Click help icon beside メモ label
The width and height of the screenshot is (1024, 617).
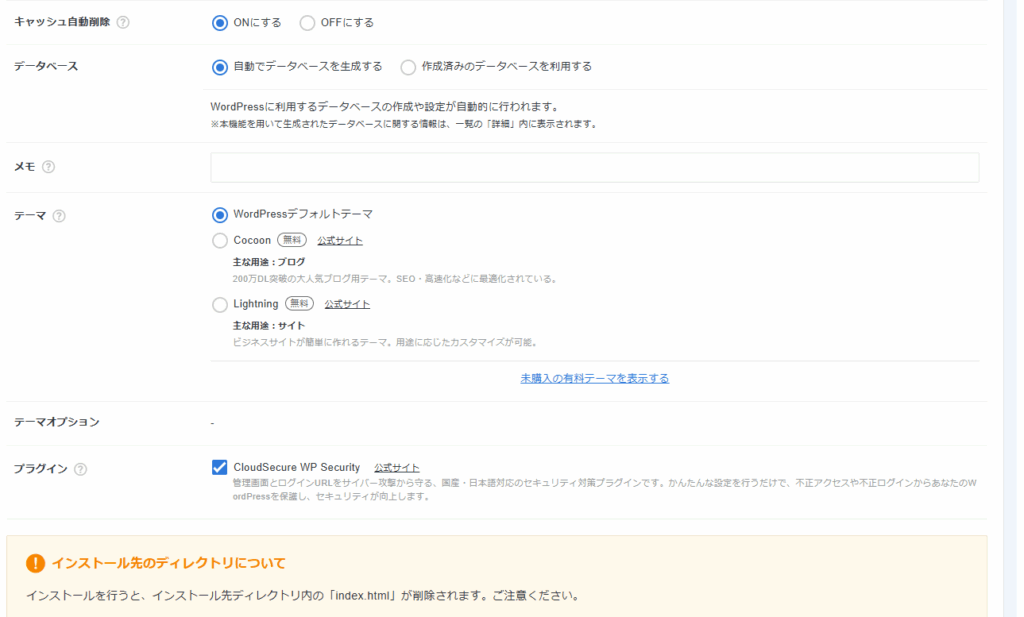[48, 167]
